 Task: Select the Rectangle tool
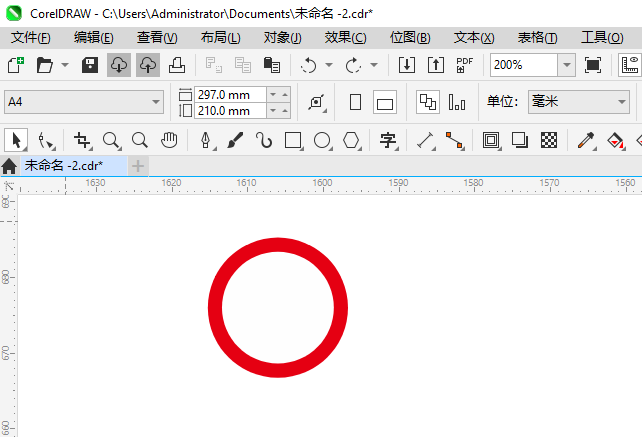[293, 140]
